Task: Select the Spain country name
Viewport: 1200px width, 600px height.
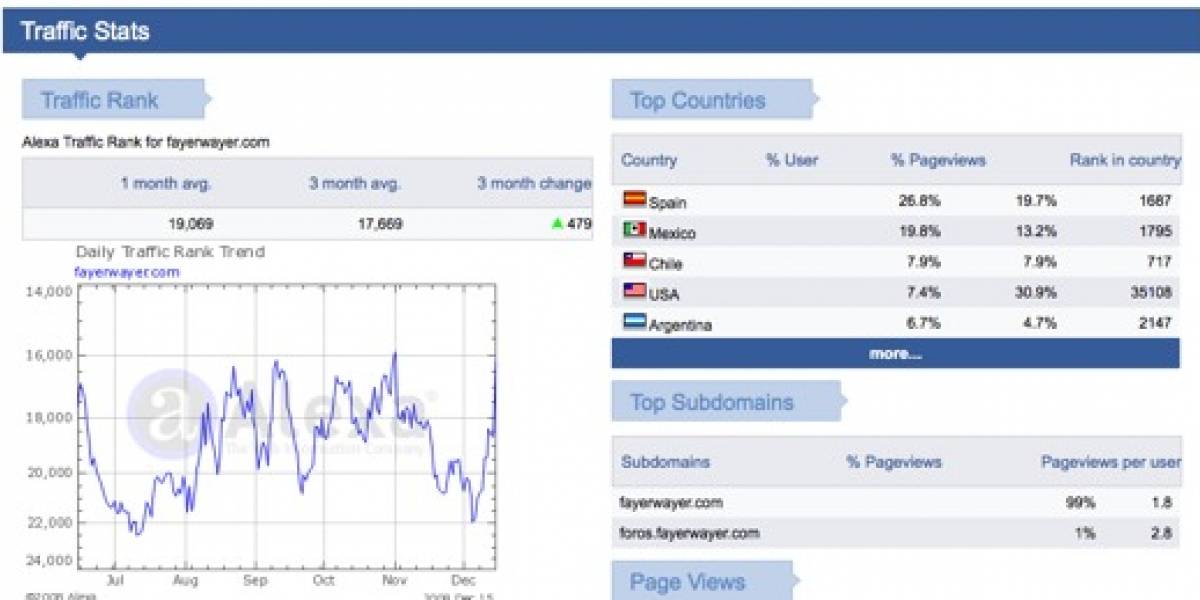Action: coord(667,202)
